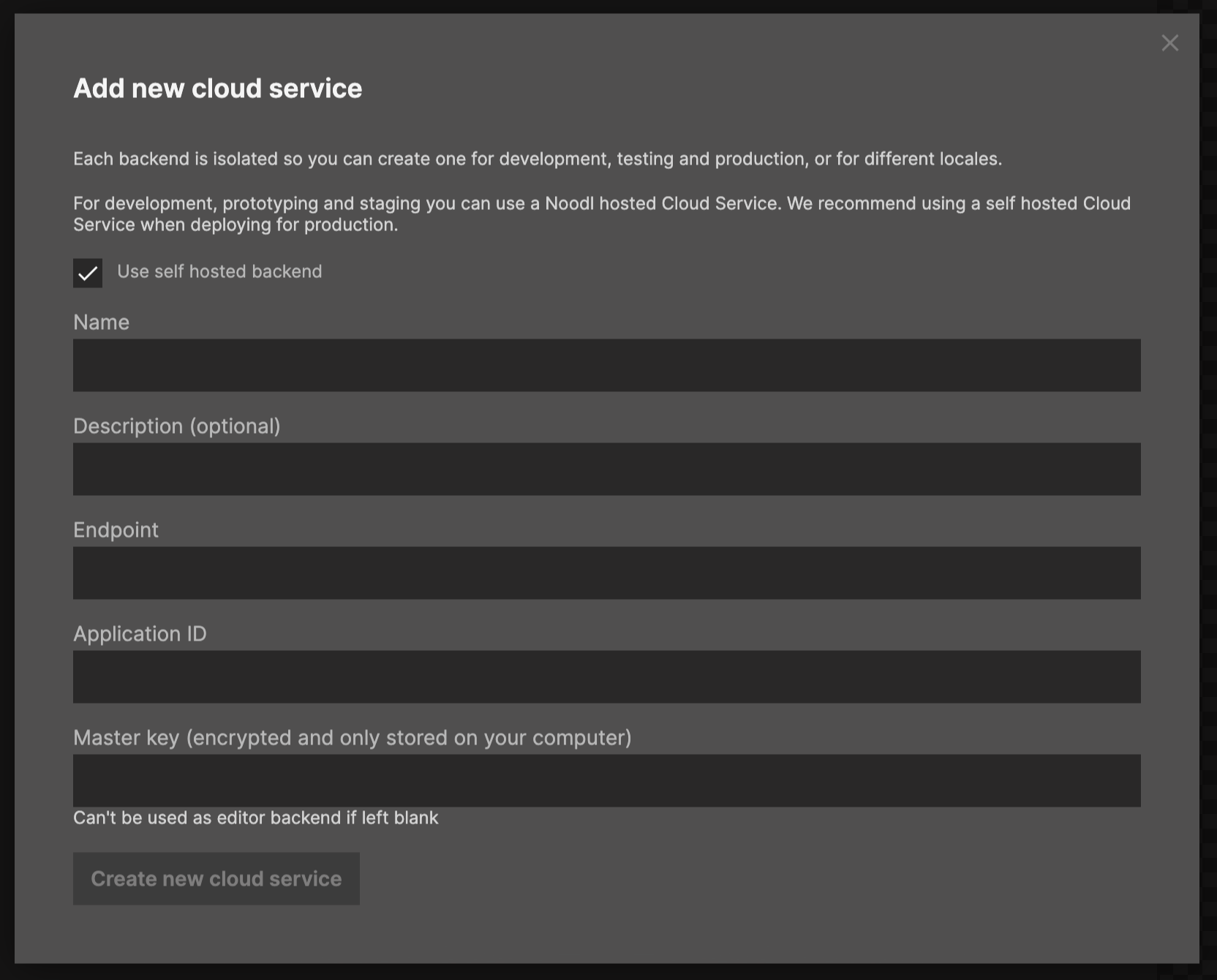Click the dark backdrop outside the dialog
The height and width of the screenshot is (980, 1217).
[x=1208, y=512]
